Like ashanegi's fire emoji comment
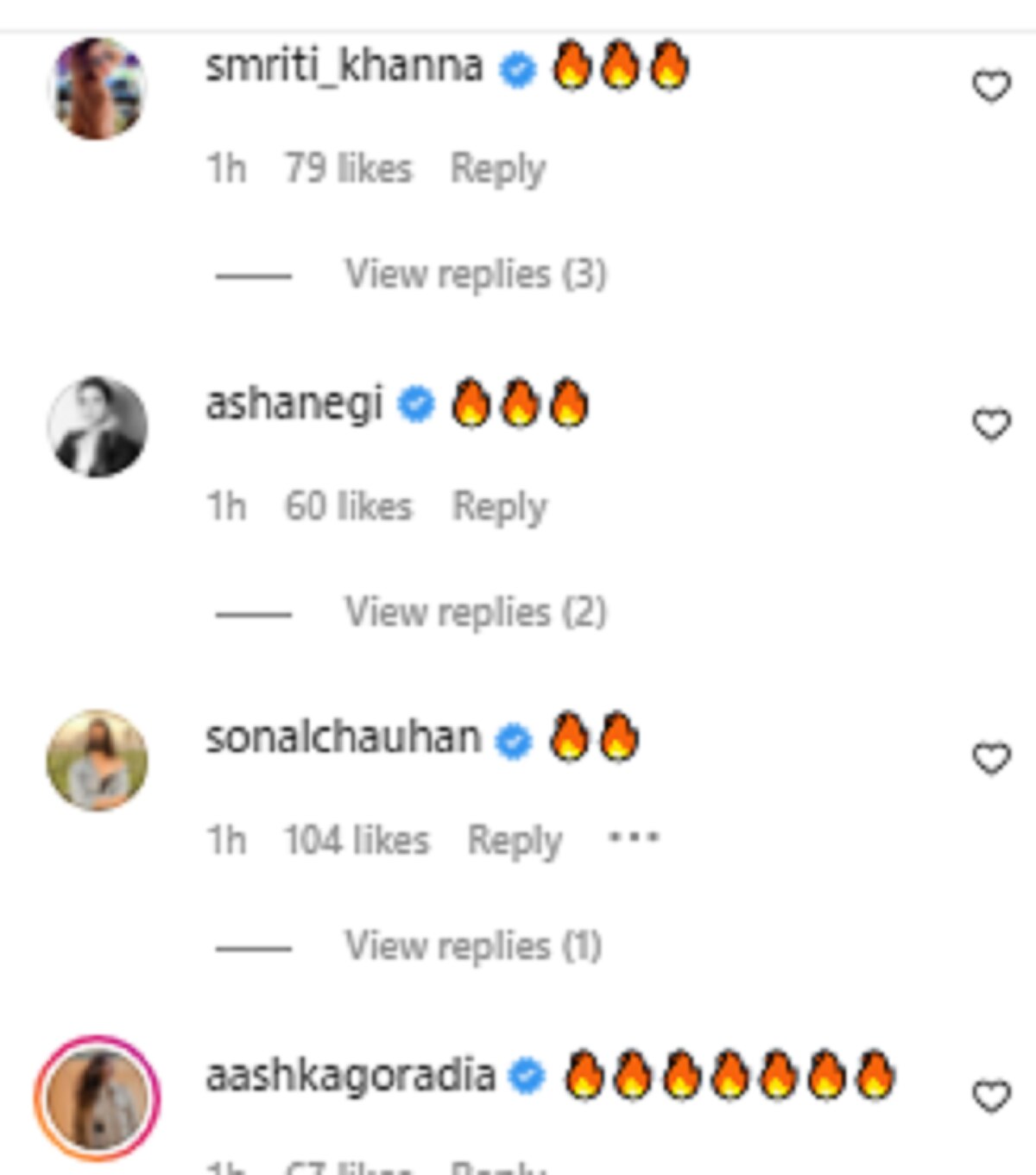Screen dimensions: 1036x1175 (991, 425)
